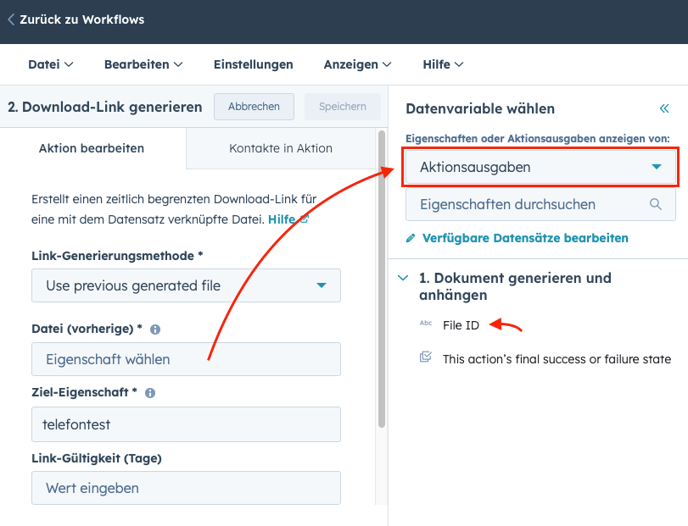Click the Abc icon beside File ID
The width and height of the screenshot is (688, 526).
(426, 324)
